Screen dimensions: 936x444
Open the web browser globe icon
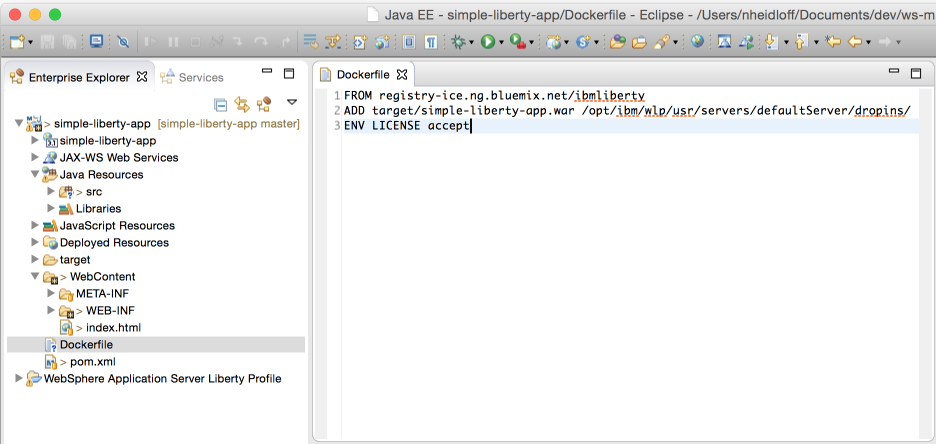[697, 41]
